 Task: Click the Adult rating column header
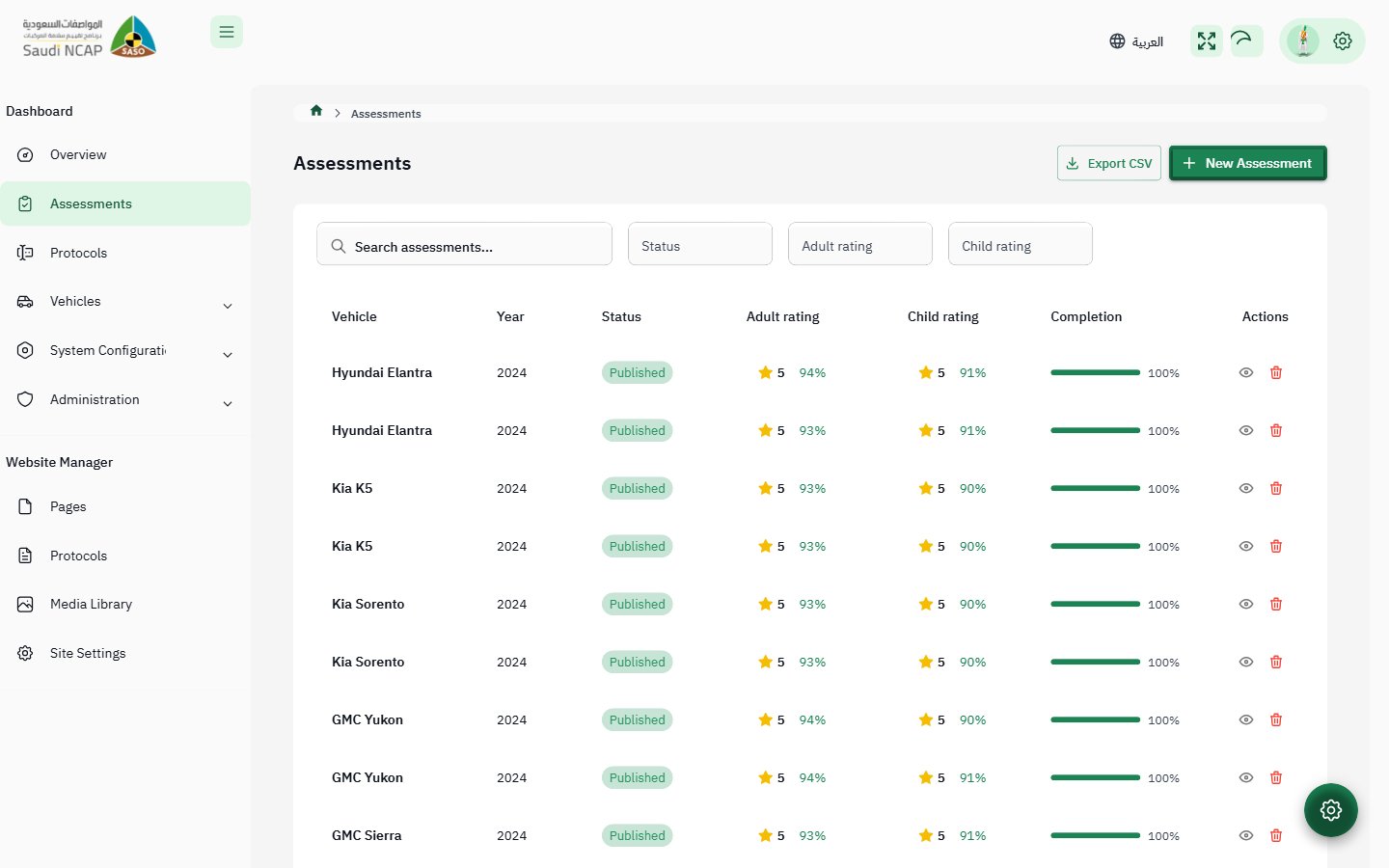point(782,316)
